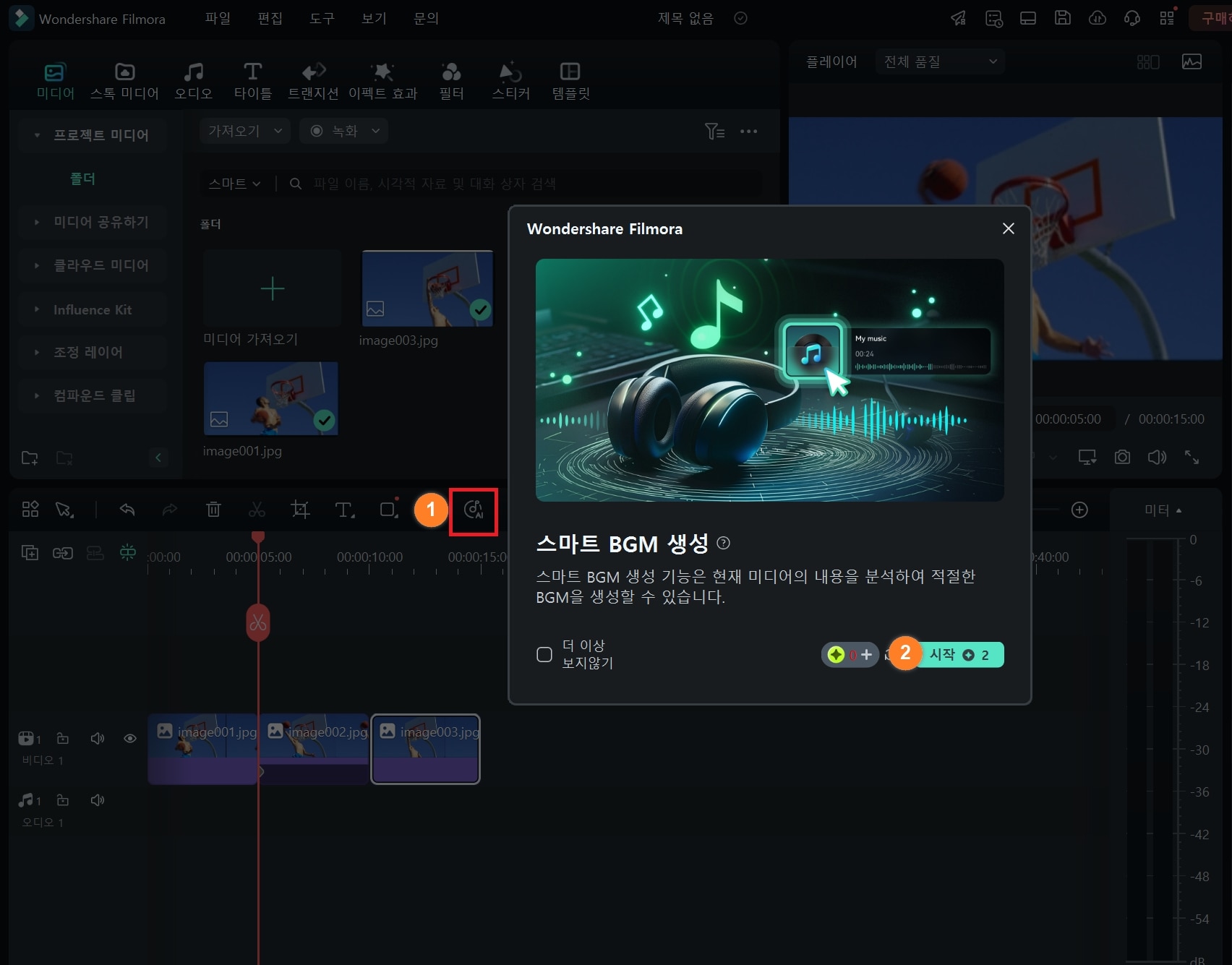
Task: Open the layout grid icon in timeline toolbar
Action: pos(30,510)
